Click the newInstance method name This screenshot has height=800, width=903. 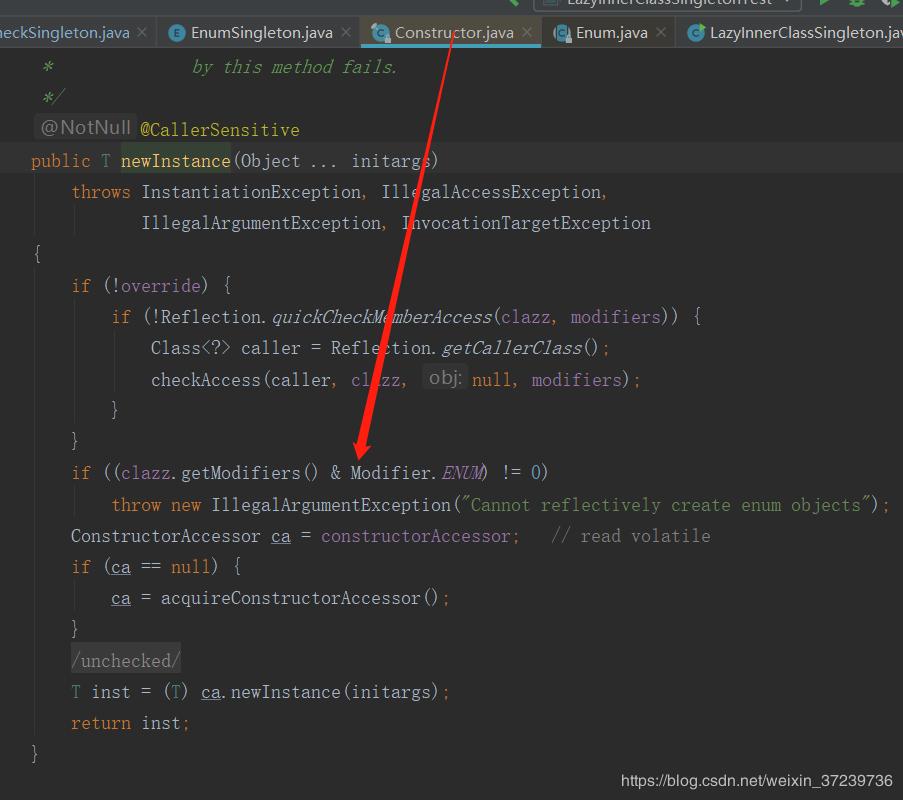click(176, 161)
